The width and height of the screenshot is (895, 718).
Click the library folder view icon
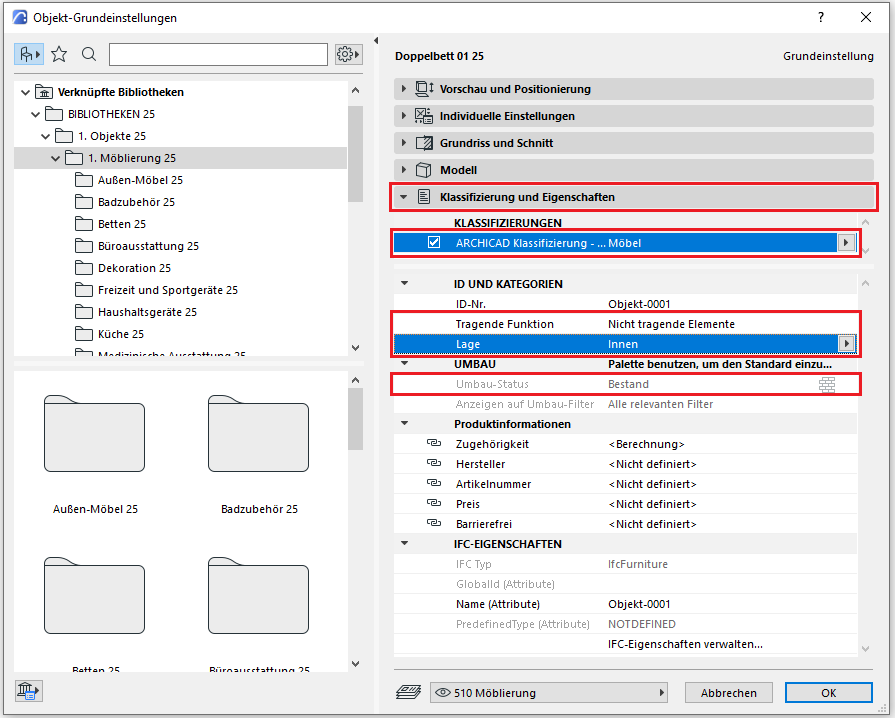(29, 54)
